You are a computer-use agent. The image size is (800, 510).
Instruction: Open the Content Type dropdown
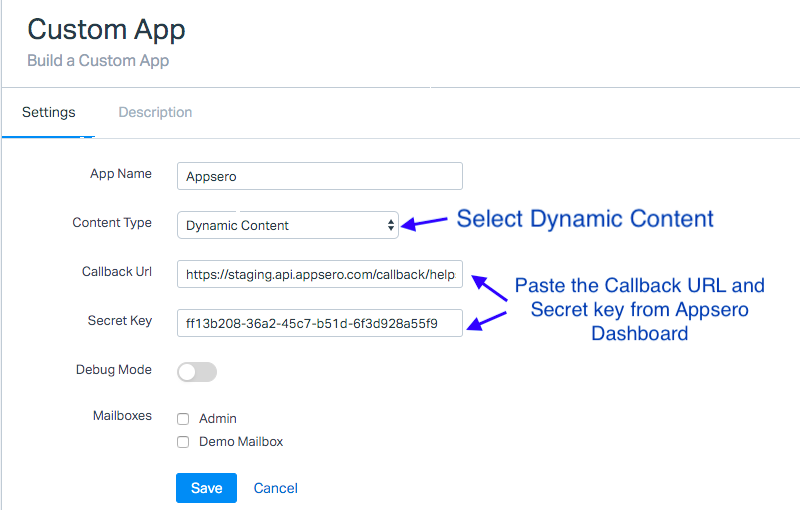click(x=288, y=225)
